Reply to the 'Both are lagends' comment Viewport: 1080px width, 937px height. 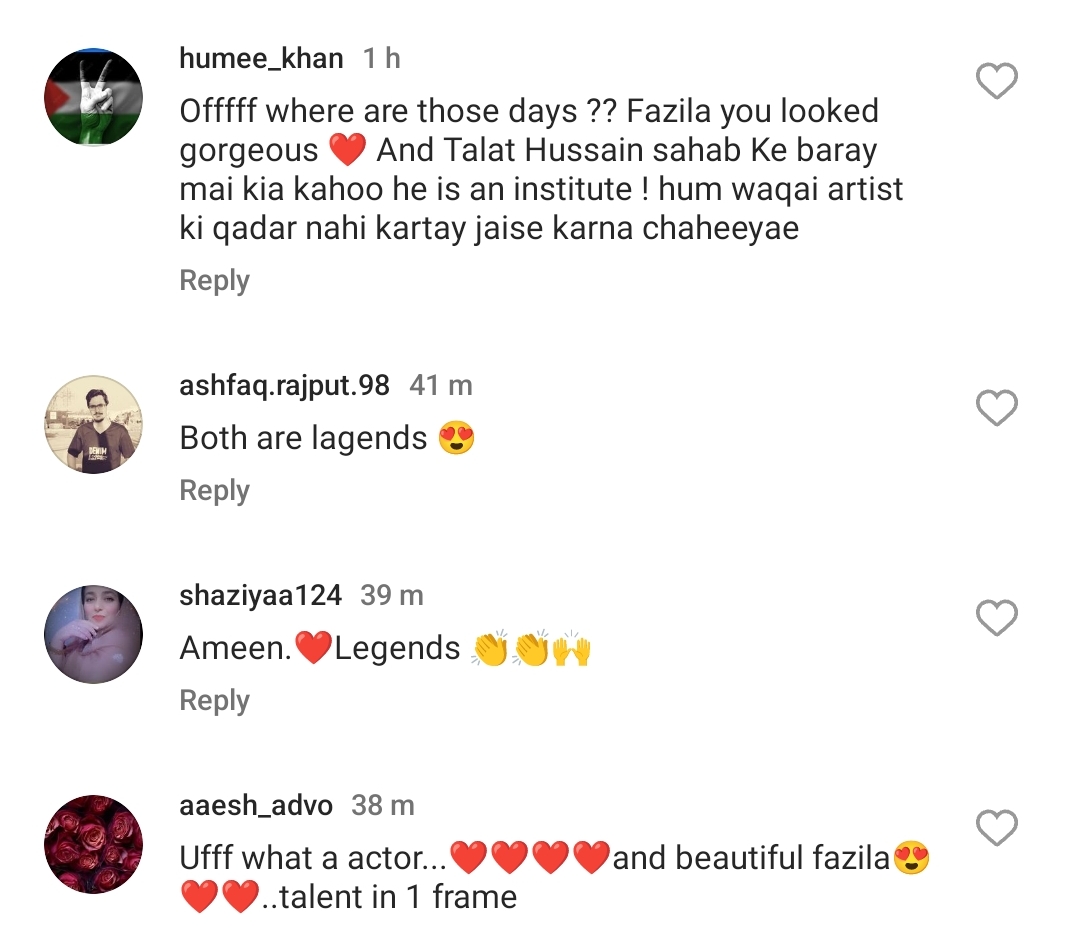pyautogui.click(x=213, y=490)
